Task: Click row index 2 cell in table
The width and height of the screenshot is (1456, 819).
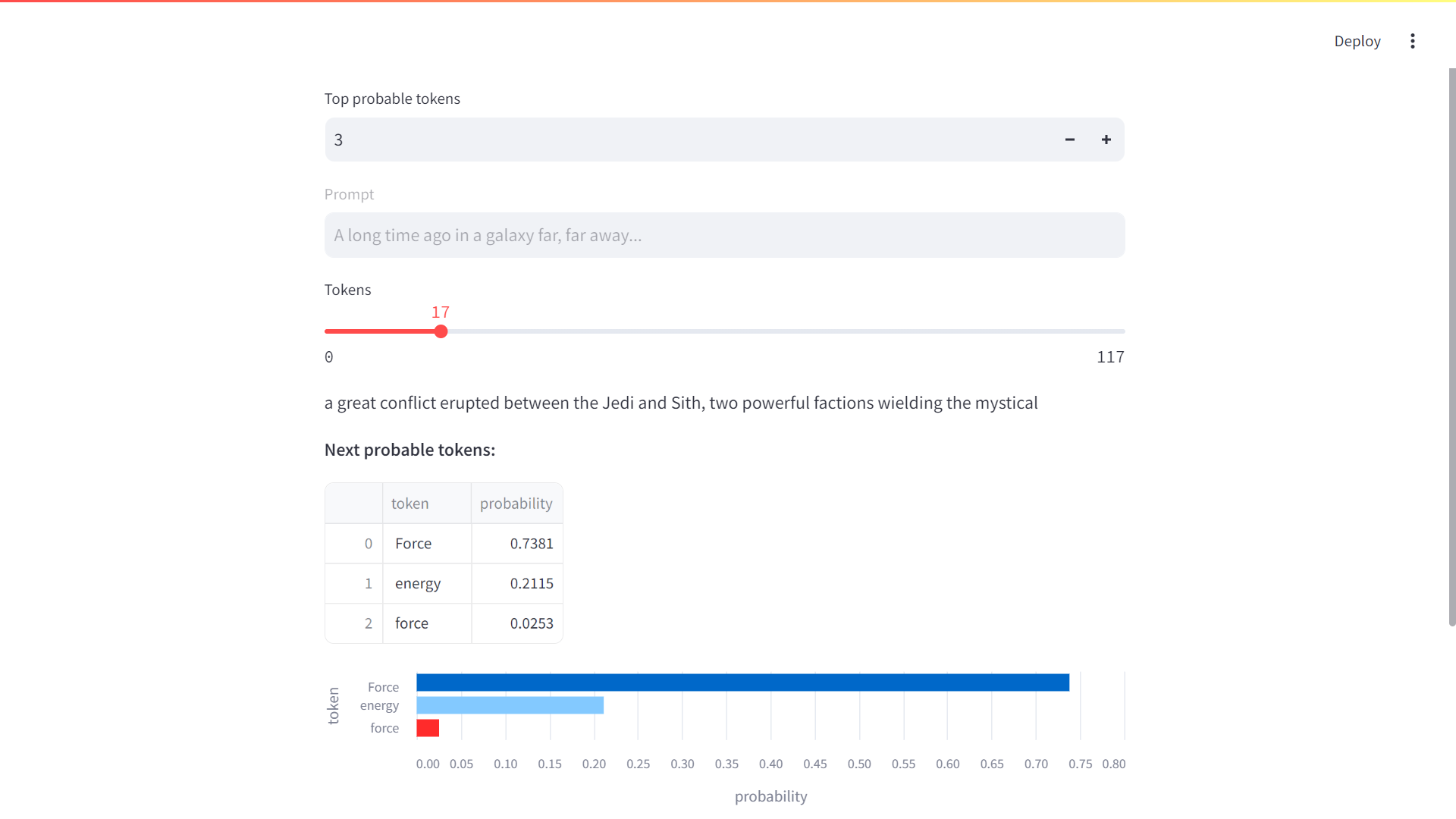Action: 354,623
